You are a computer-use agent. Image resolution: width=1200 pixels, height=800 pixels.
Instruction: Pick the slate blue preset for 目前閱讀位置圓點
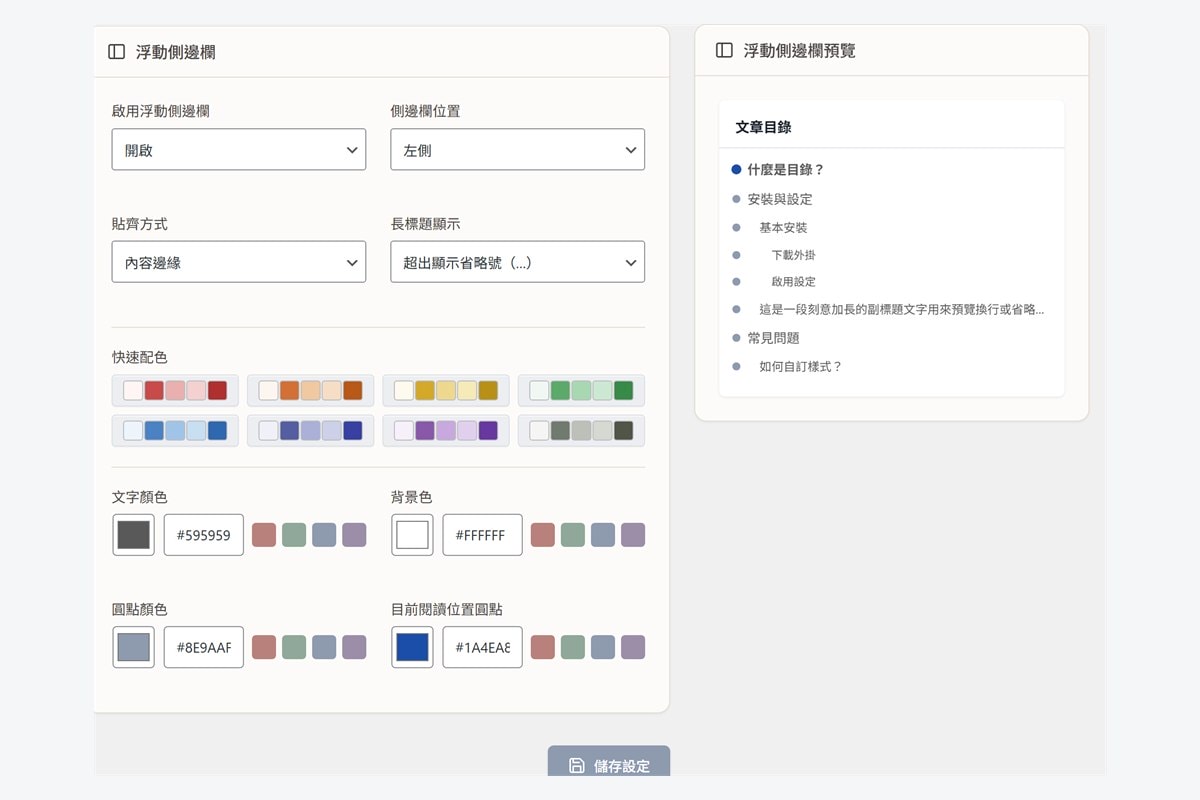point(603,647)
